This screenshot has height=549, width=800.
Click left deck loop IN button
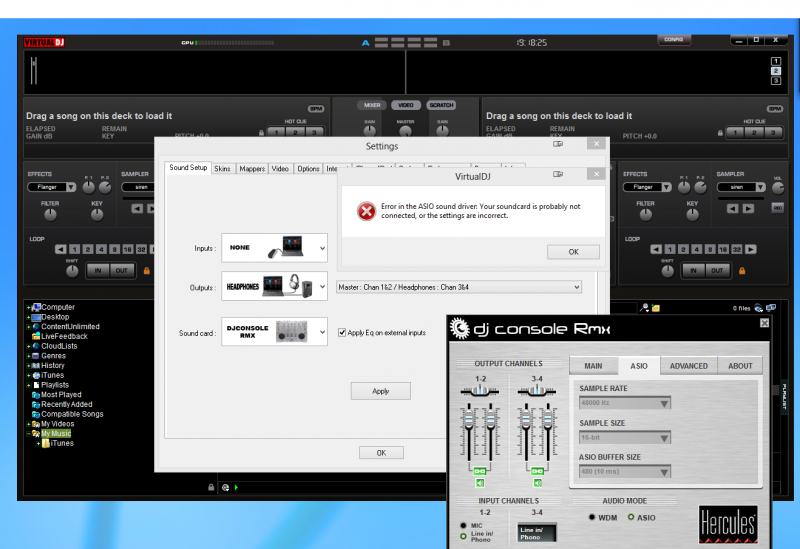pyautogui.click(x=97, y=270)
